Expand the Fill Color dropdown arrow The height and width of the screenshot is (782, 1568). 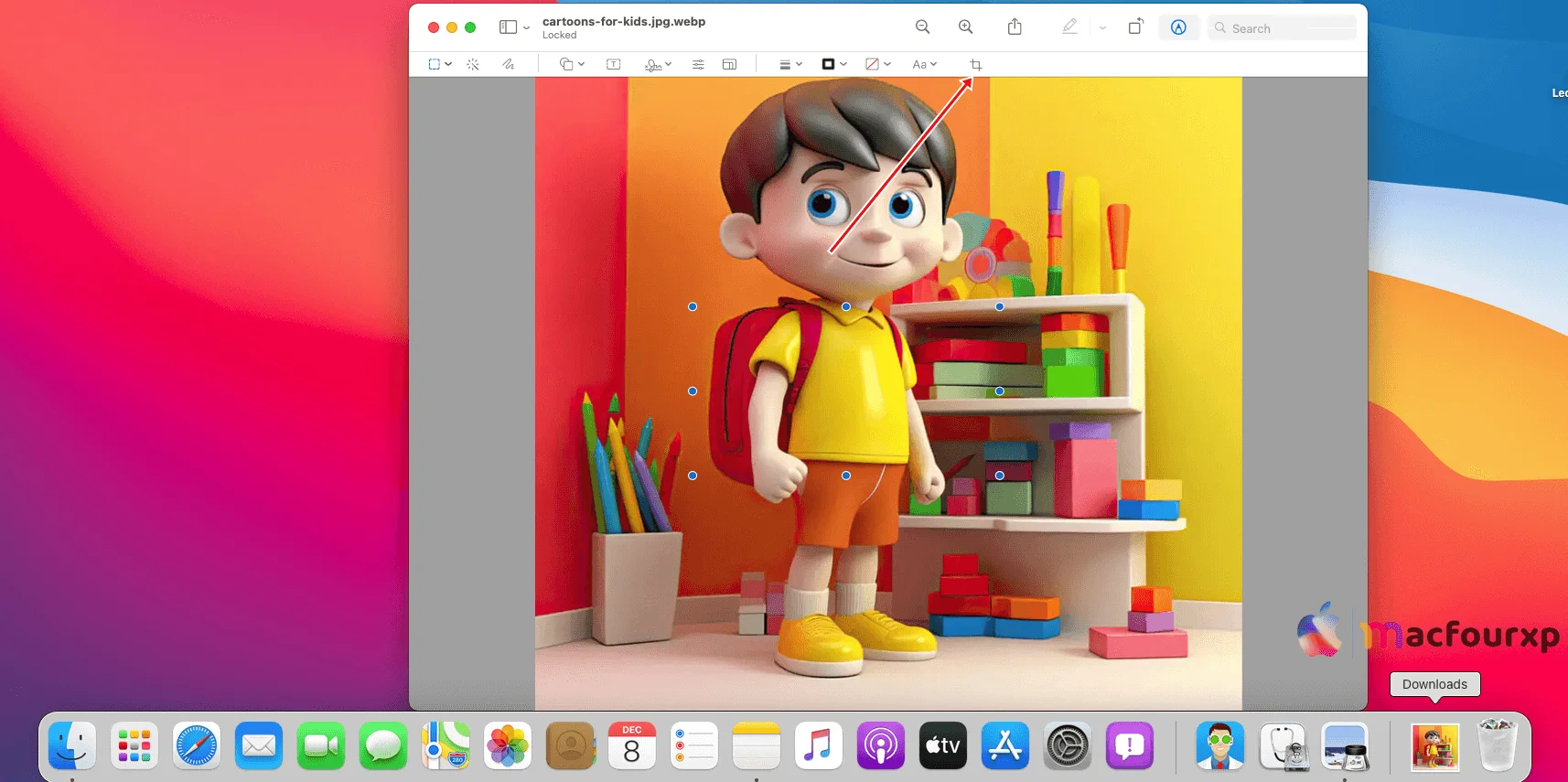pos(887,64)
